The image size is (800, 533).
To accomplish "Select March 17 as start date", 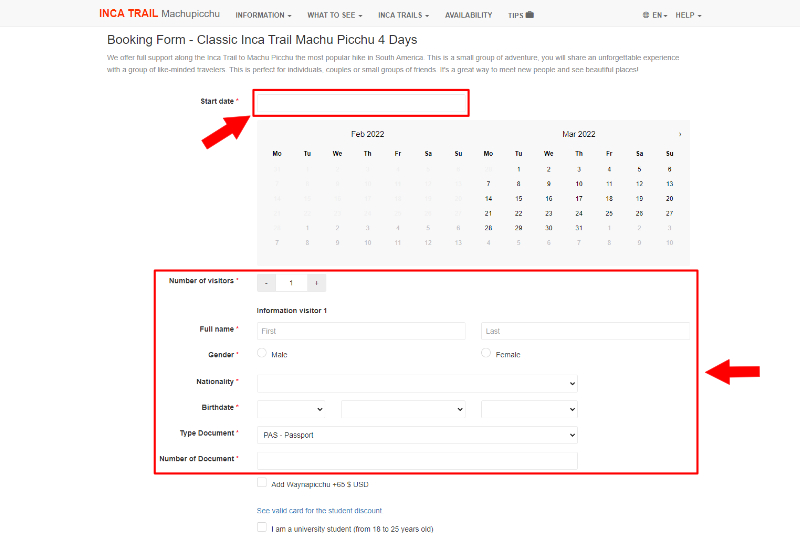I will (579, 198).
